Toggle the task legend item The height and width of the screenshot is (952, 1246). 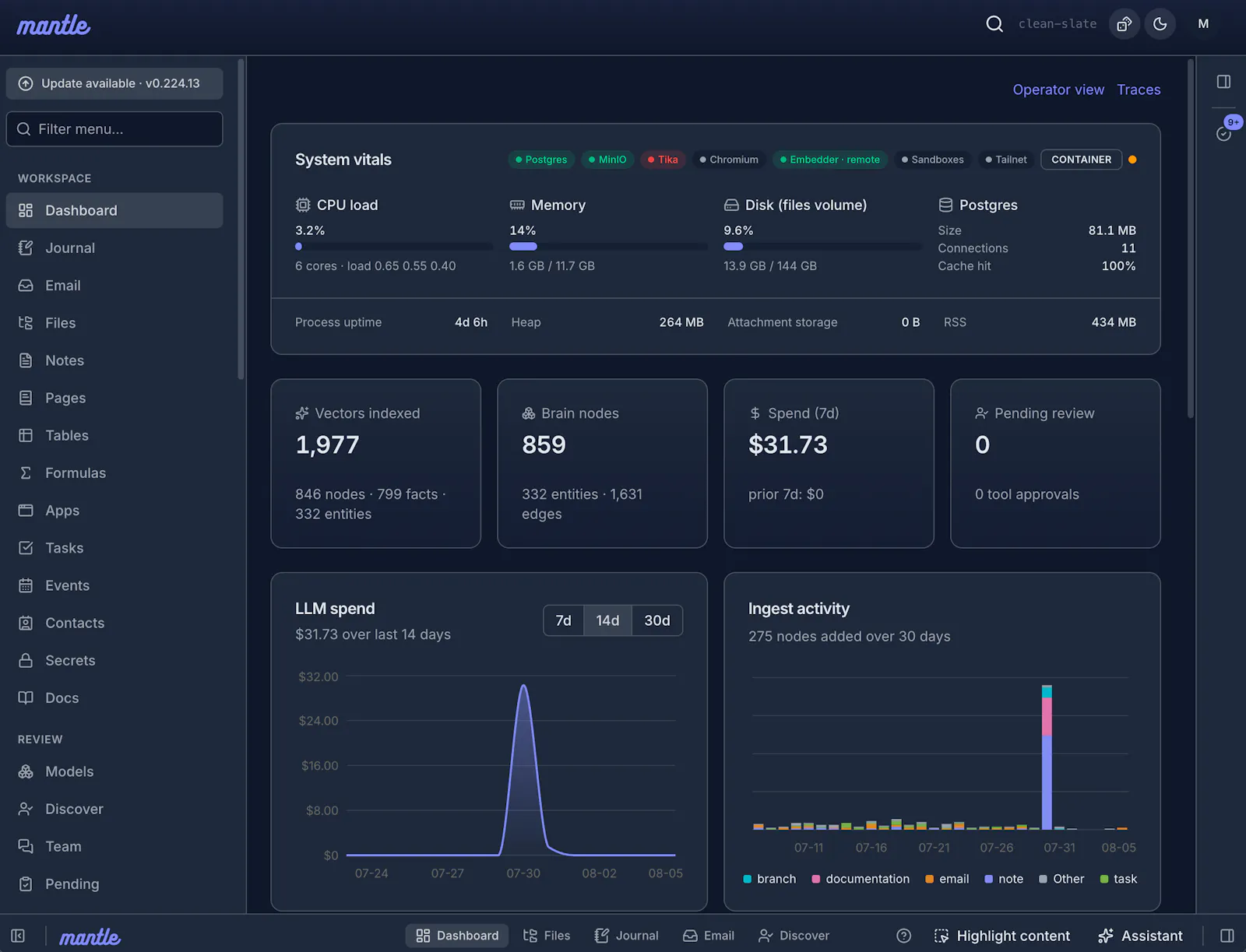coord(1118,879)
